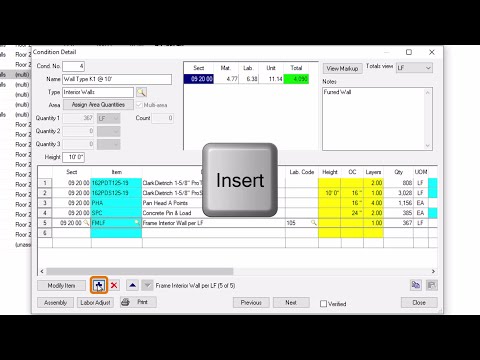Click description Concrete Pin & Load
The width and height of the screenshot is (480, 360).
(x=167, y=213)
